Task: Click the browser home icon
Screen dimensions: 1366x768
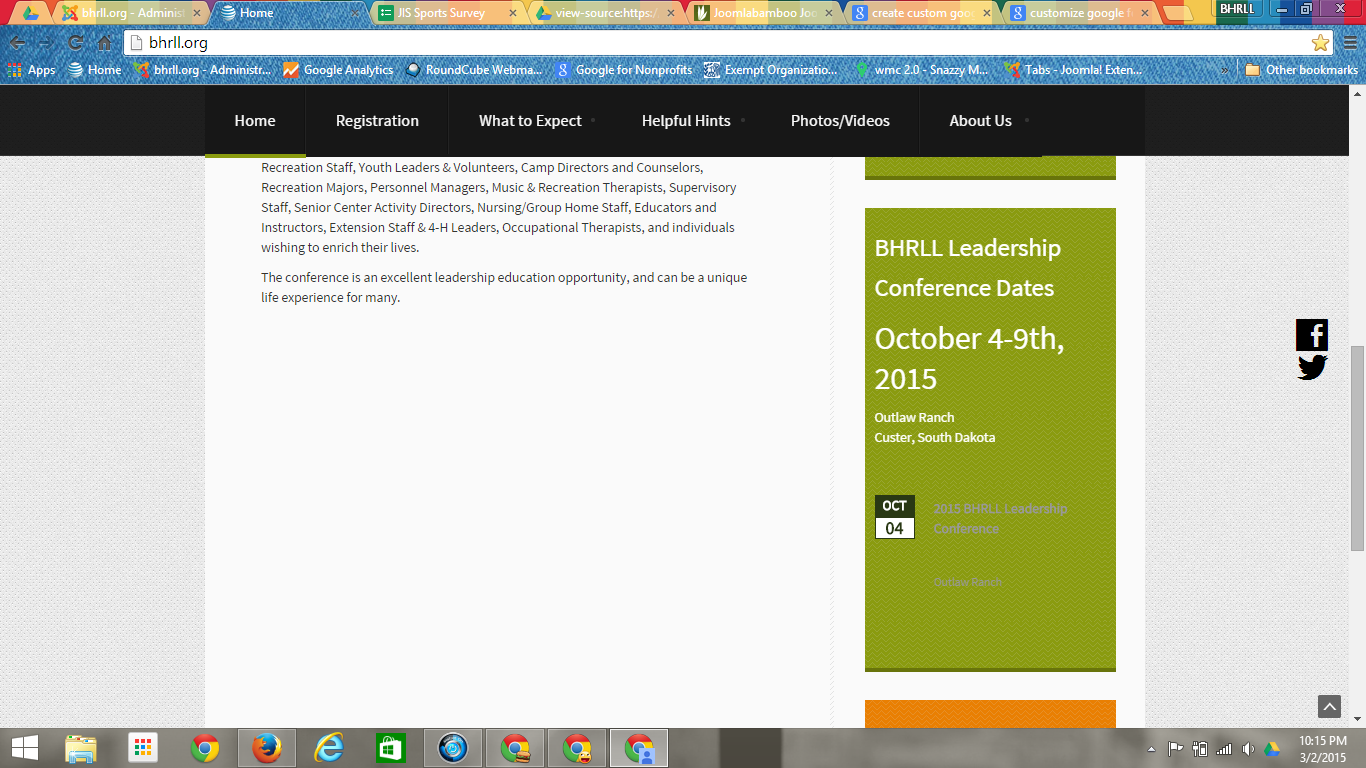Action: click(105, 43)
